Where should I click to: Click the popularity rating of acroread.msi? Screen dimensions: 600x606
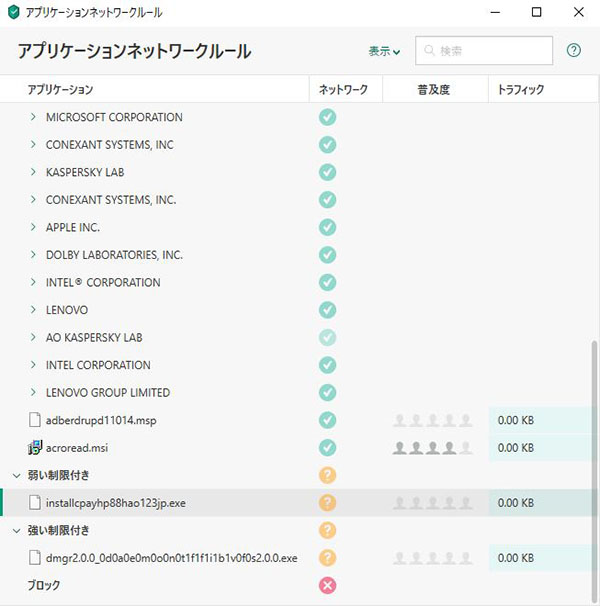pyautogui.click(x=433, y=448)
